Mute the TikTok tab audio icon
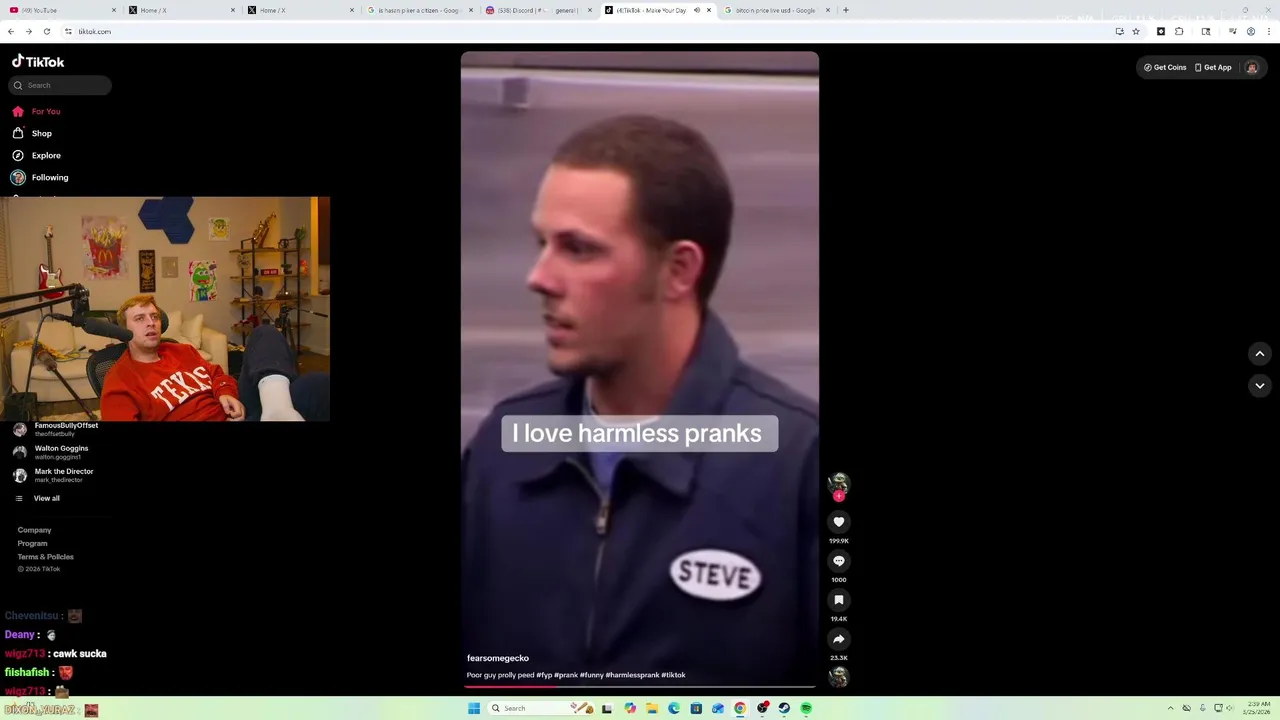Viewport: 1280px width, 720px height. tap(696, 10)
